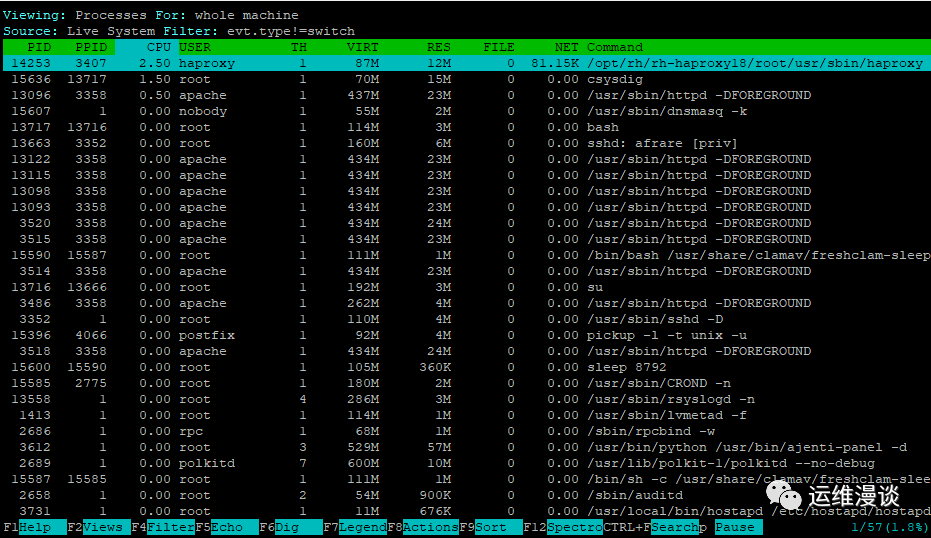Select the hostapd process row 3731
Viewport: 931px width, 538px height.
(x=466, y=512)
